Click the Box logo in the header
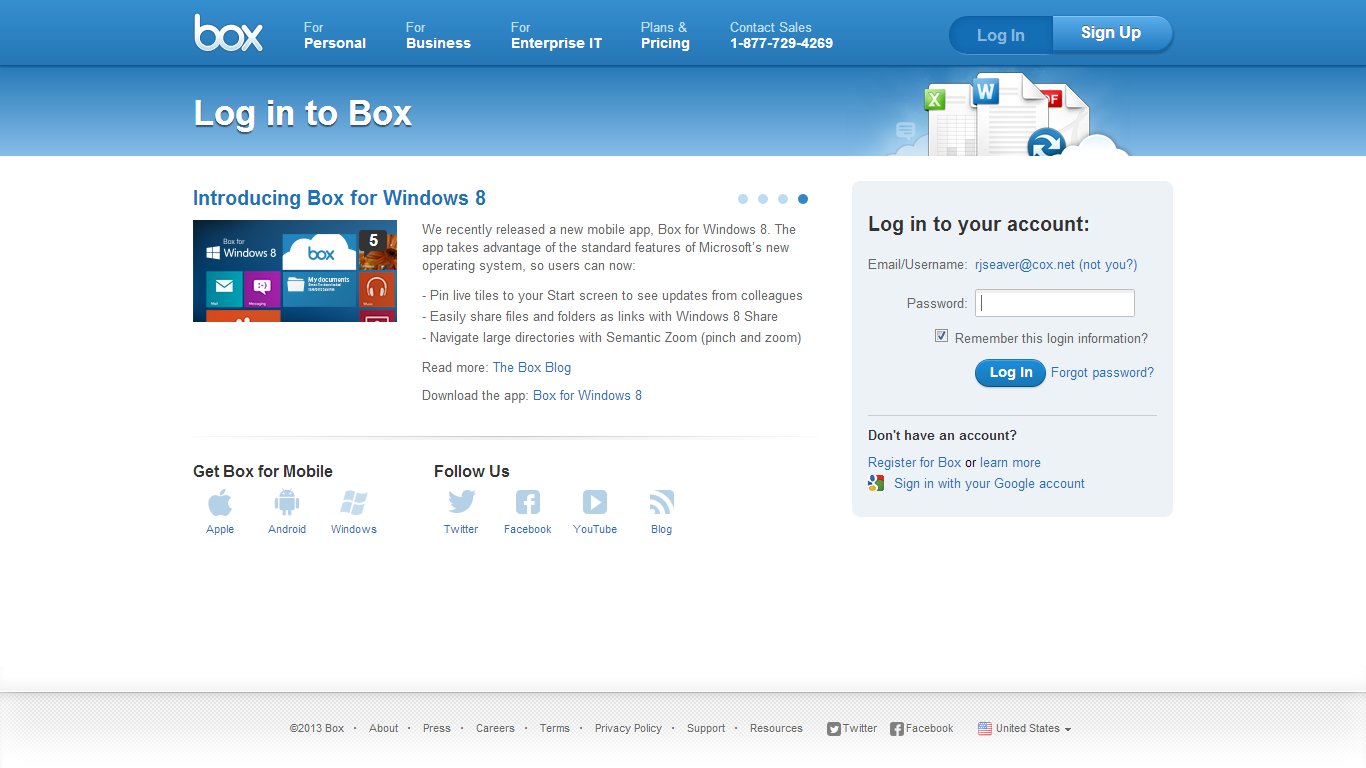 pyautogui.click(x=228, y=33)
